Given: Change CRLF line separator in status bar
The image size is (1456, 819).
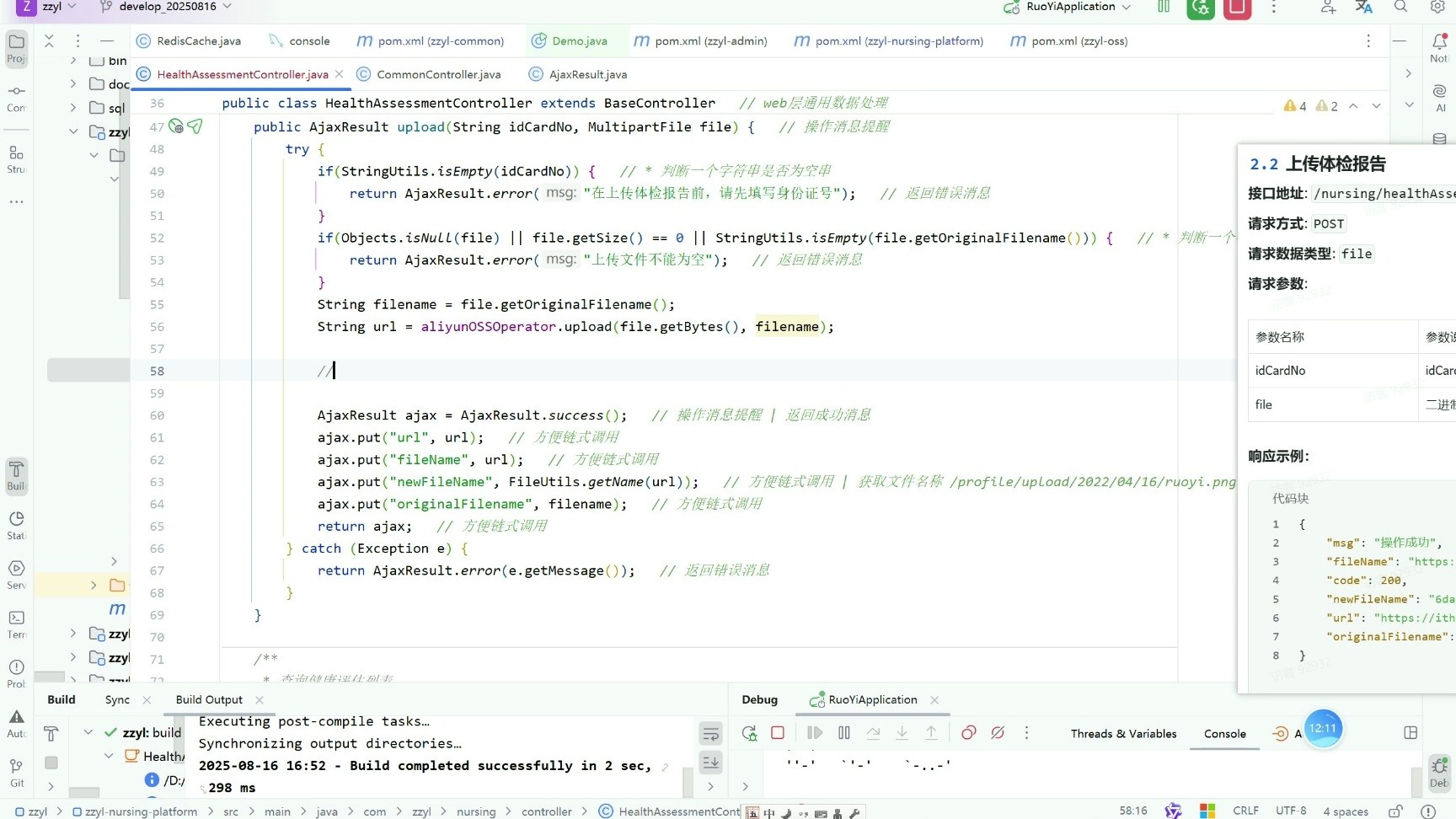Looking at the screenshot, I should pos(1245,811).
